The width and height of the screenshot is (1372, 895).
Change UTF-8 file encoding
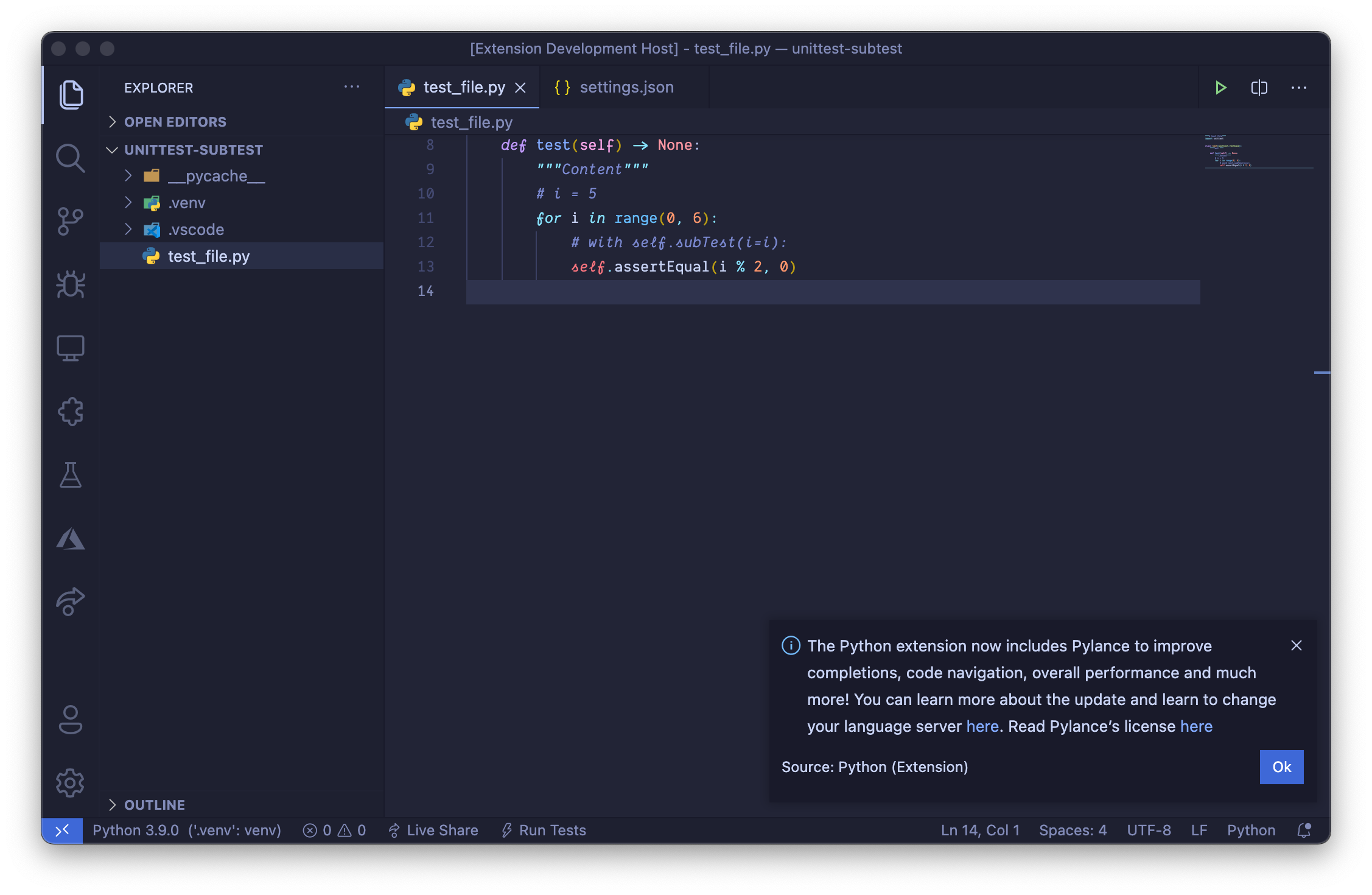1149,830
